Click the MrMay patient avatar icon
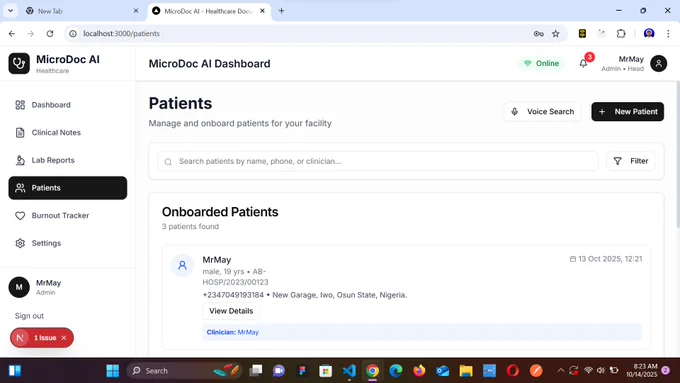The width and height of the screenshot is (680, 383). tap(182, 265)
